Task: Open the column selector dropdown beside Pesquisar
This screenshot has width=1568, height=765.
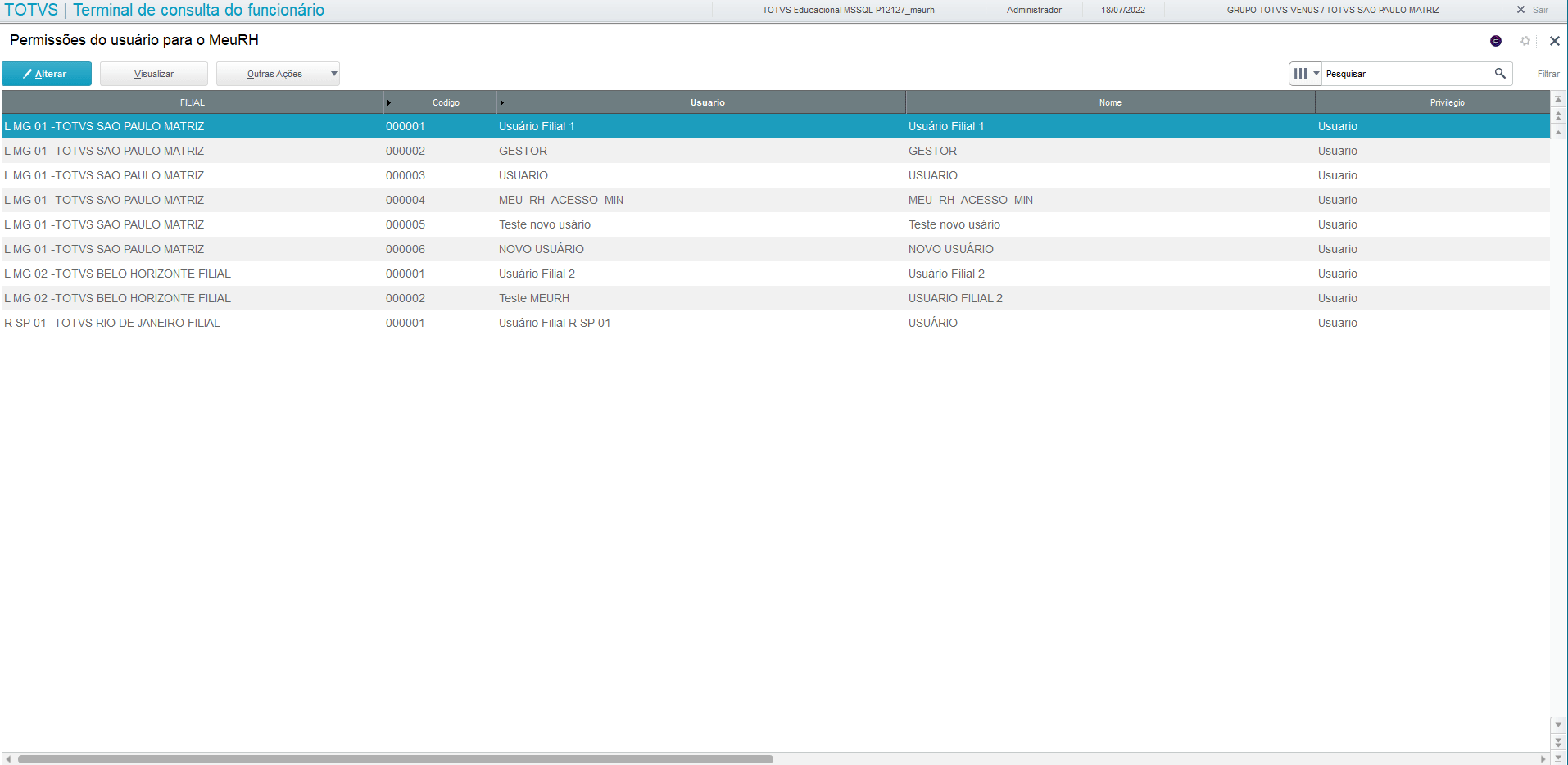Action: [x=1306, y=74]
